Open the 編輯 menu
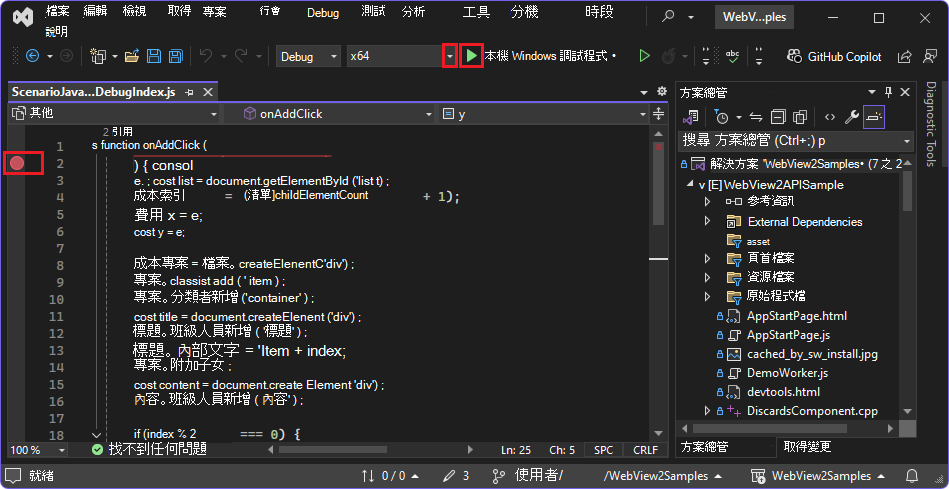The height and width of the screenshot is (489, 949). 94,11
